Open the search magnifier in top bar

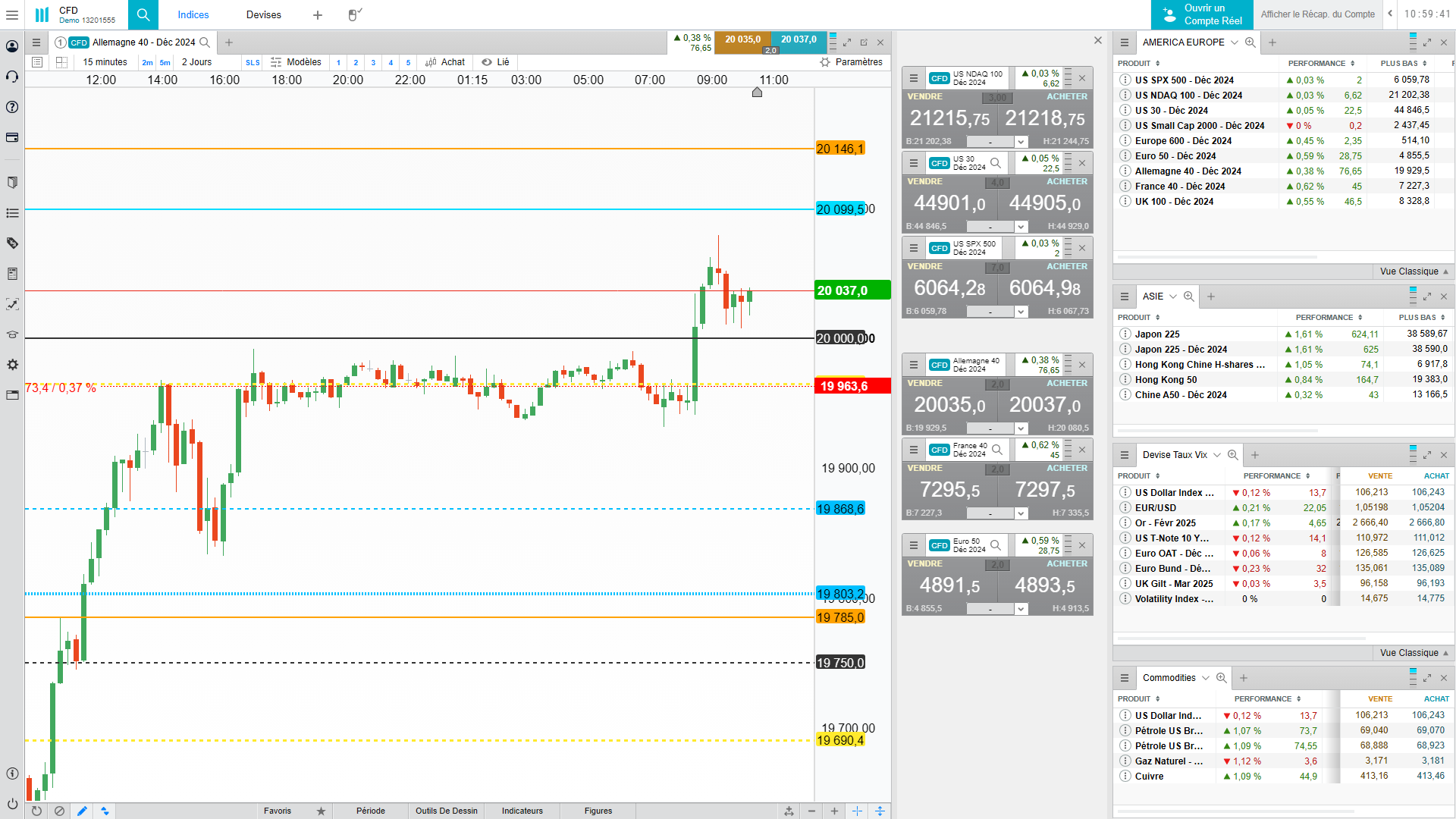[143, 14]
